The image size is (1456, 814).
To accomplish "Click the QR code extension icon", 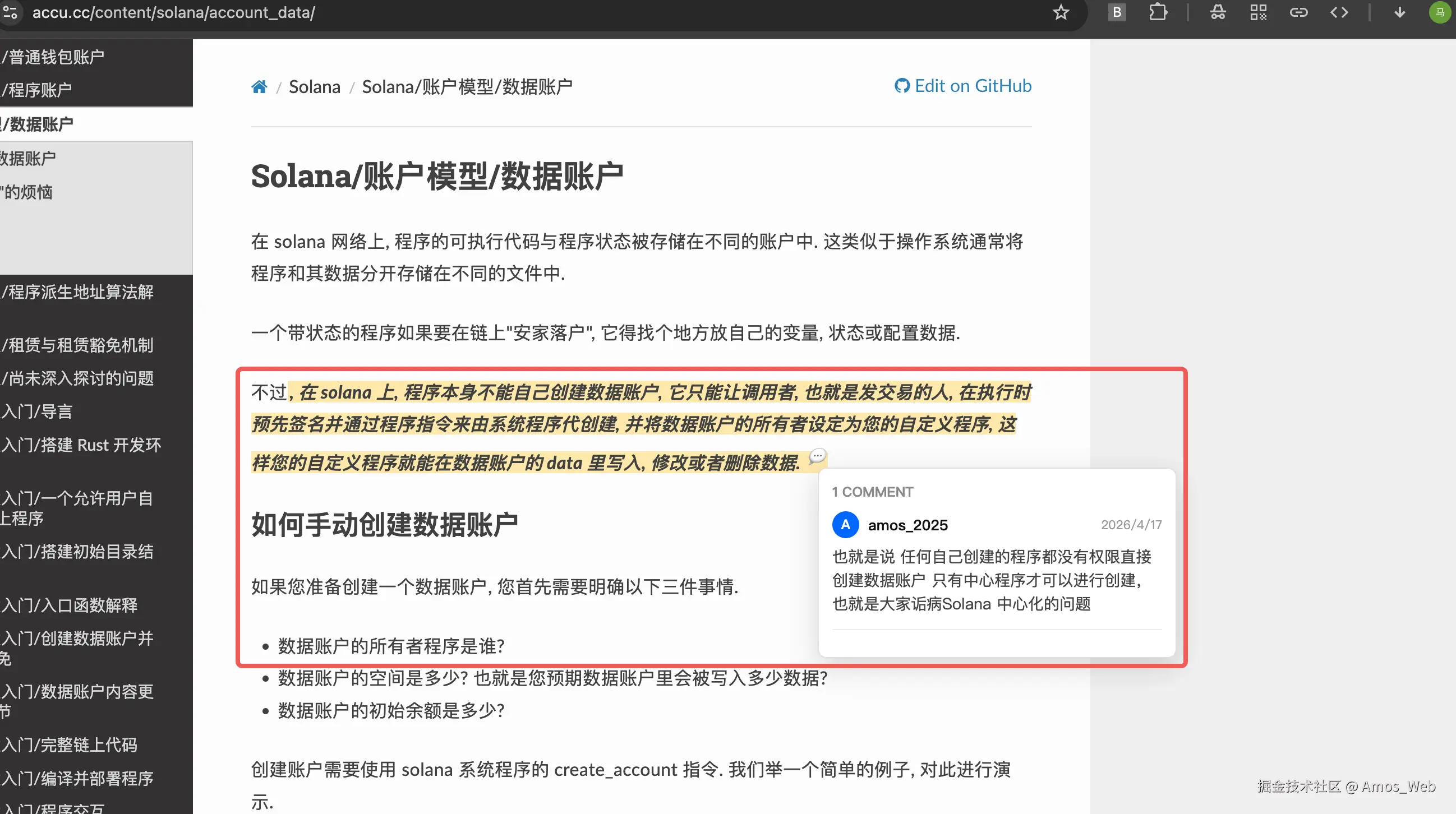I will coord(1257,12).
